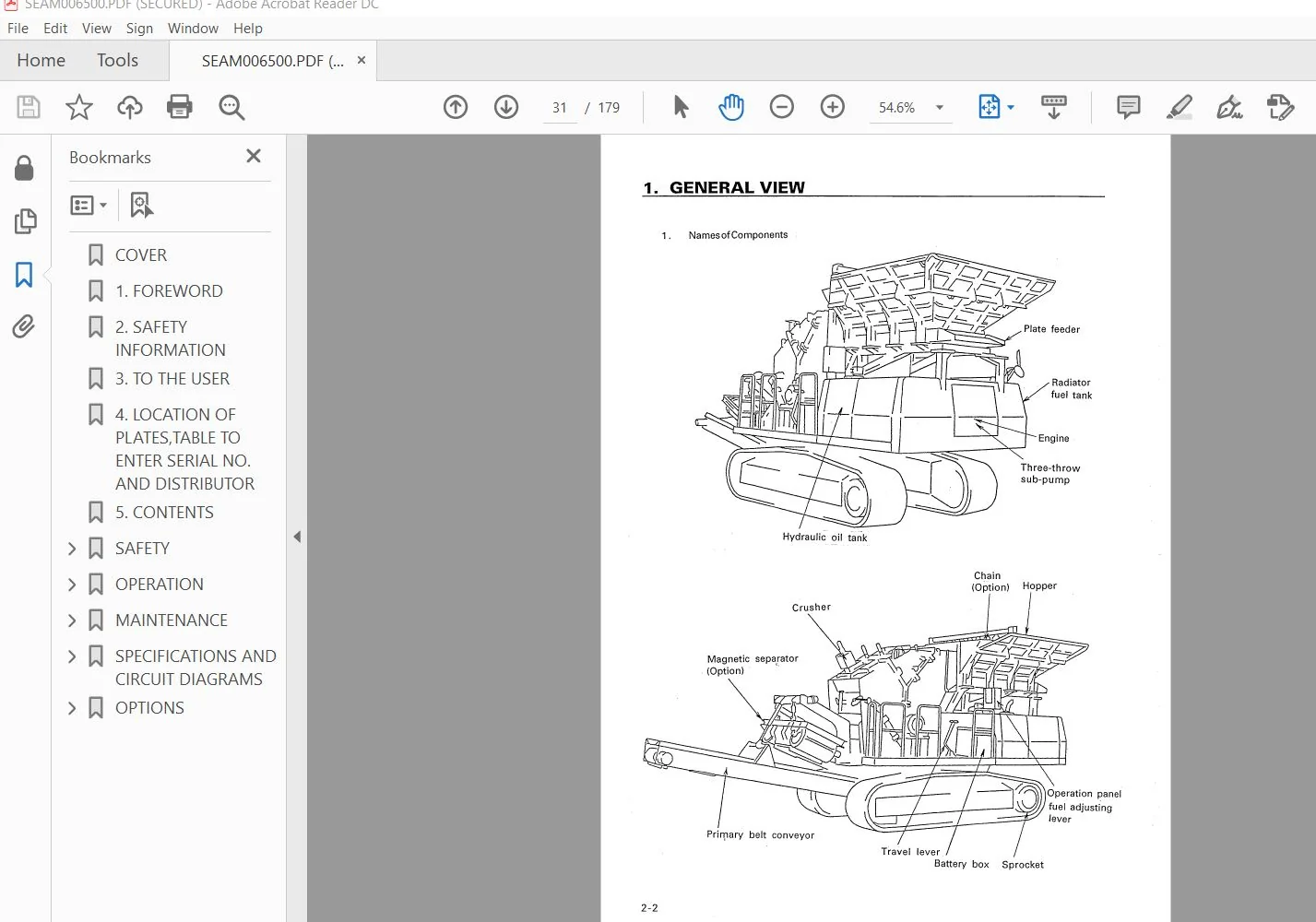Click the fit page scrolling icon

pos(989,108)
